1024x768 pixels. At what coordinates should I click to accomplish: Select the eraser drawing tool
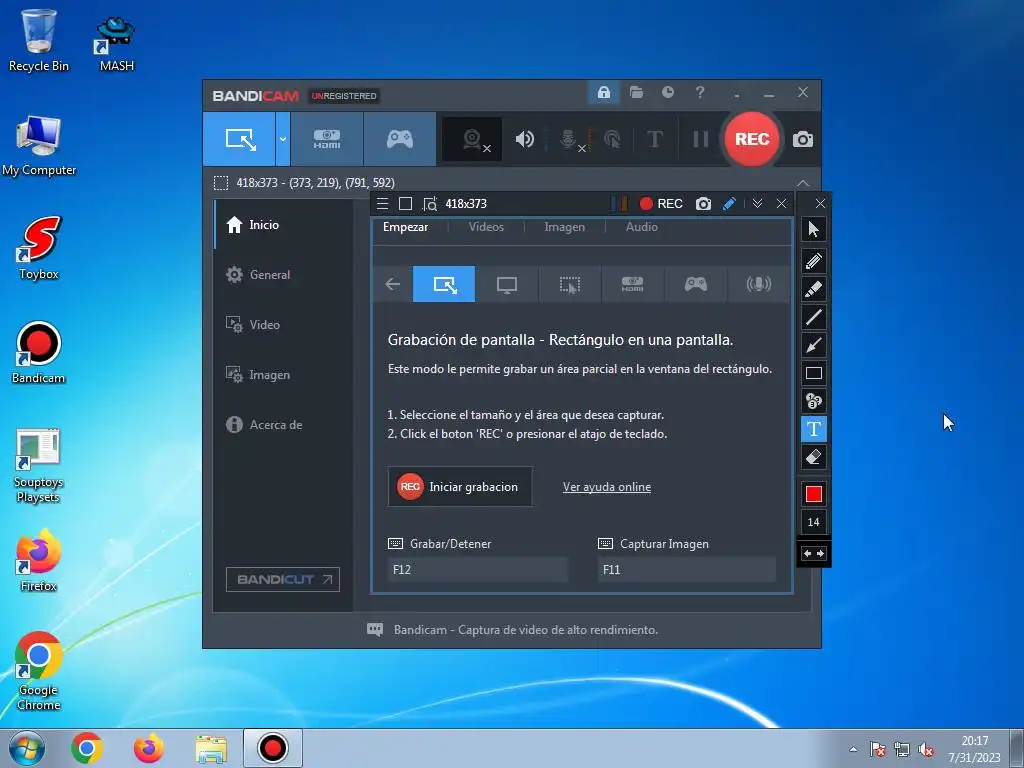click(x=814, y=457)
